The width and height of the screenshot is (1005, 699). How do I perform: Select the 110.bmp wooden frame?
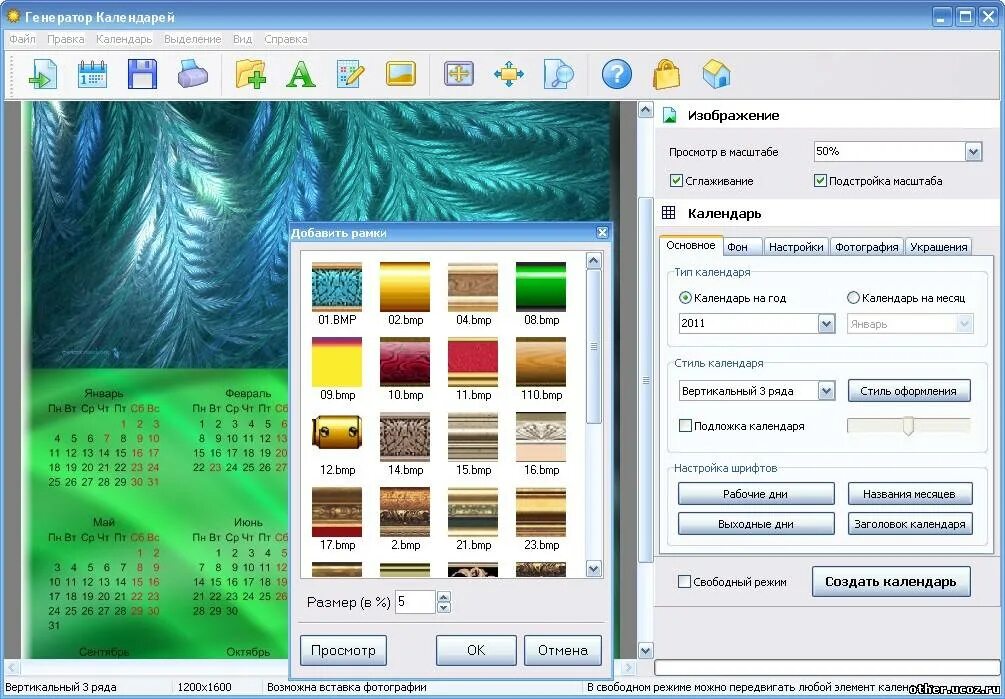coord(541,362)
